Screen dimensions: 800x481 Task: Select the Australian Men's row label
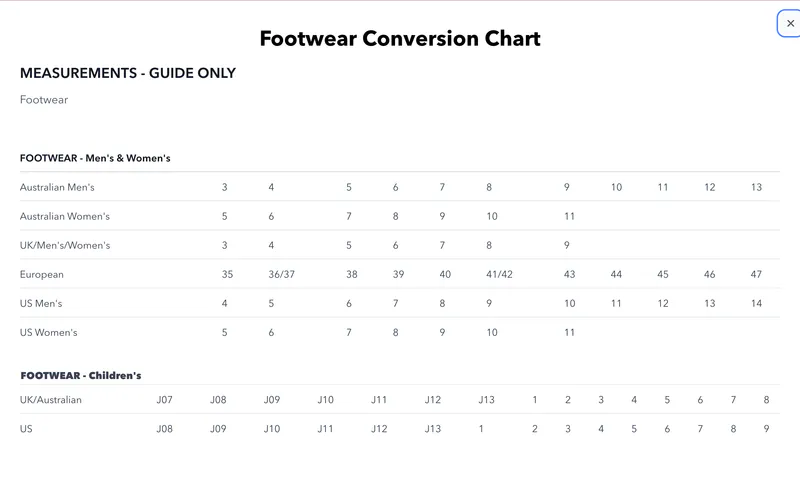tap(57, 187)
